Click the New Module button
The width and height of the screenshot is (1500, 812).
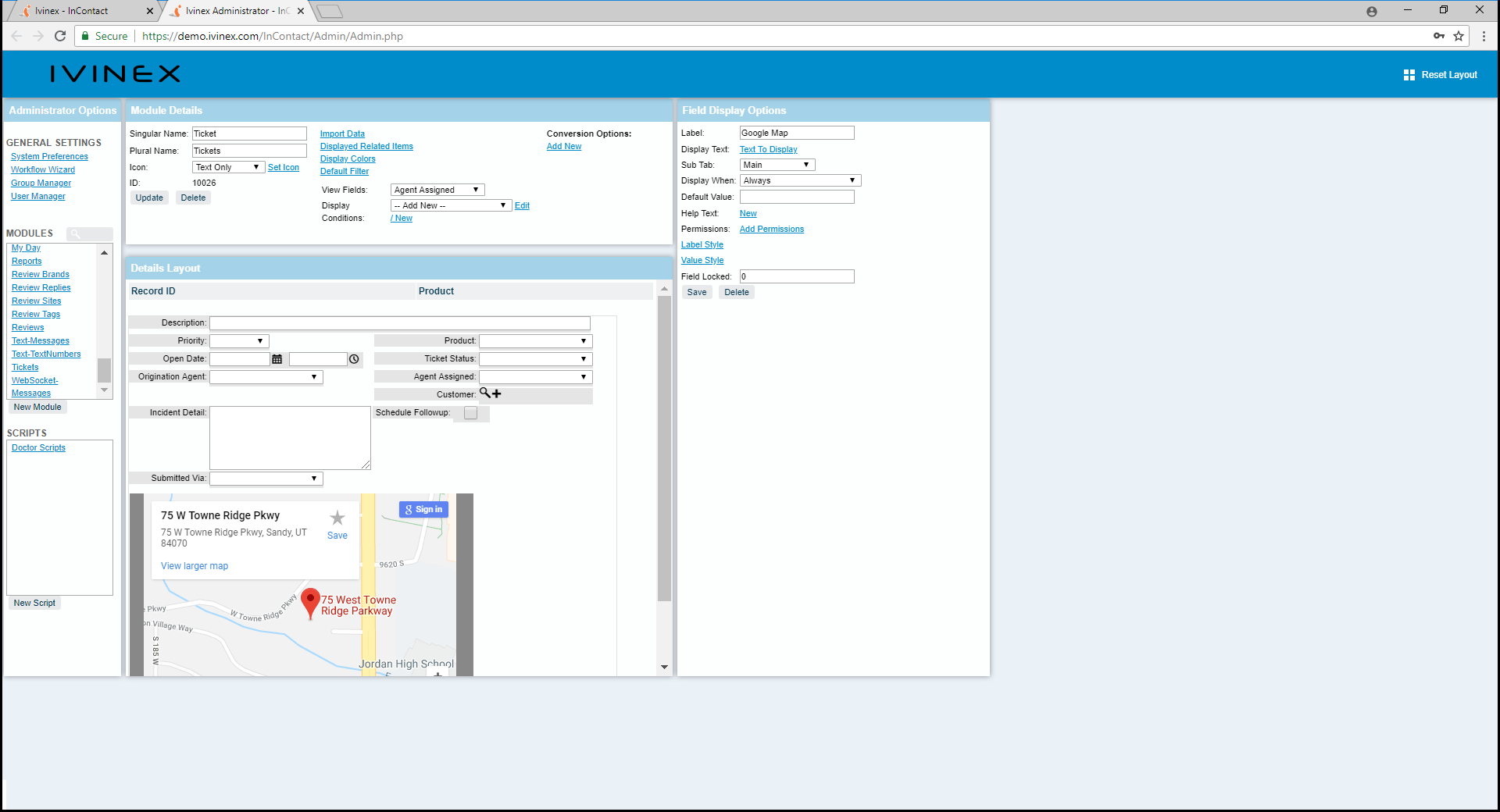coord(37,408)
